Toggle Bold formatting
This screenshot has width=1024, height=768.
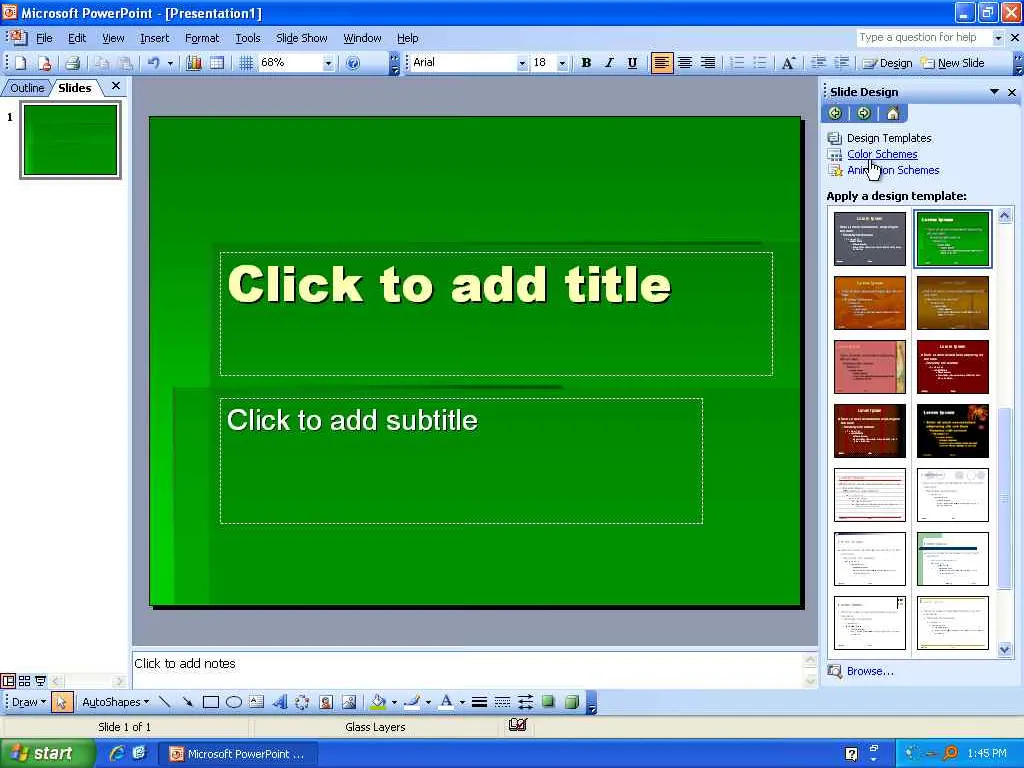(586, 63)
